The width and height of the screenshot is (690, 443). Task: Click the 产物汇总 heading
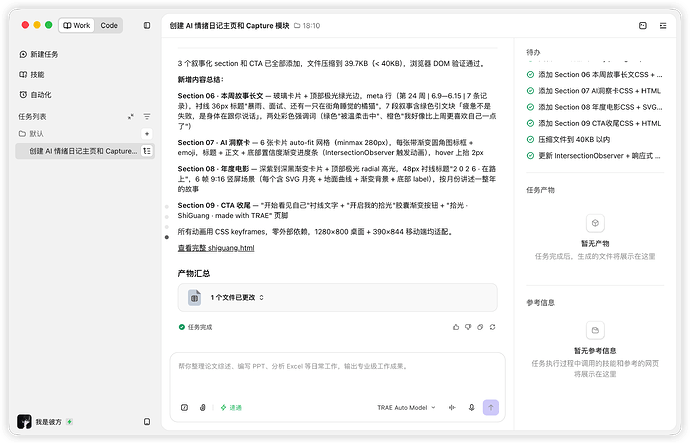(x=194, y=274)
